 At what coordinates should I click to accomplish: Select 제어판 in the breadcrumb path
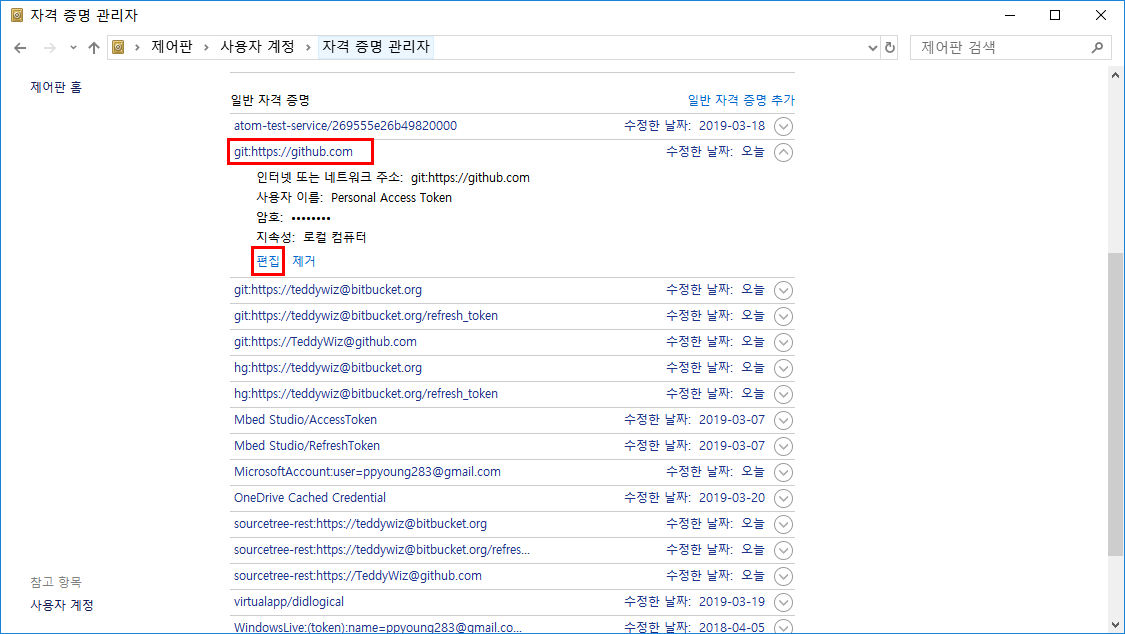point(172,47)
